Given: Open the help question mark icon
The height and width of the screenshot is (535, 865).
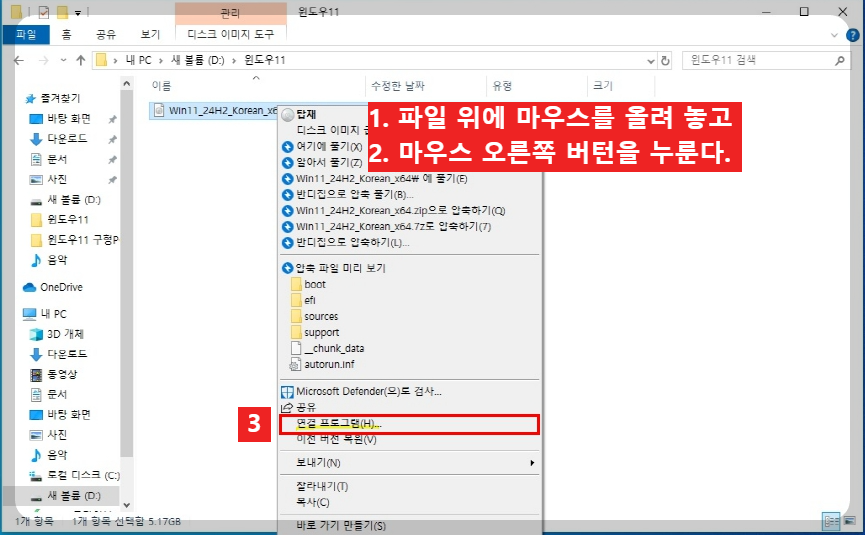Looking at the screenshot, I should (x=852, y=35).
